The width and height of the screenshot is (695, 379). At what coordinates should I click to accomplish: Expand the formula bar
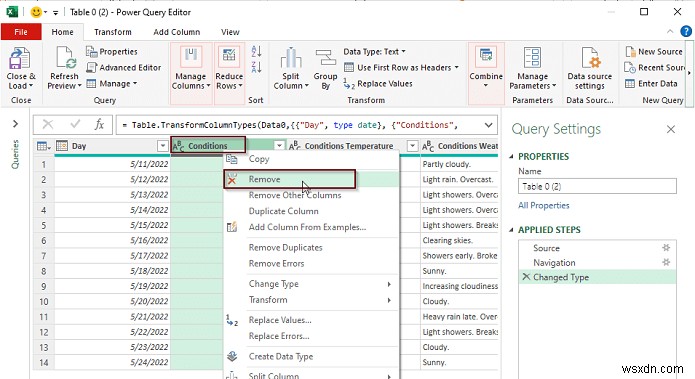(x=488, y=125)
